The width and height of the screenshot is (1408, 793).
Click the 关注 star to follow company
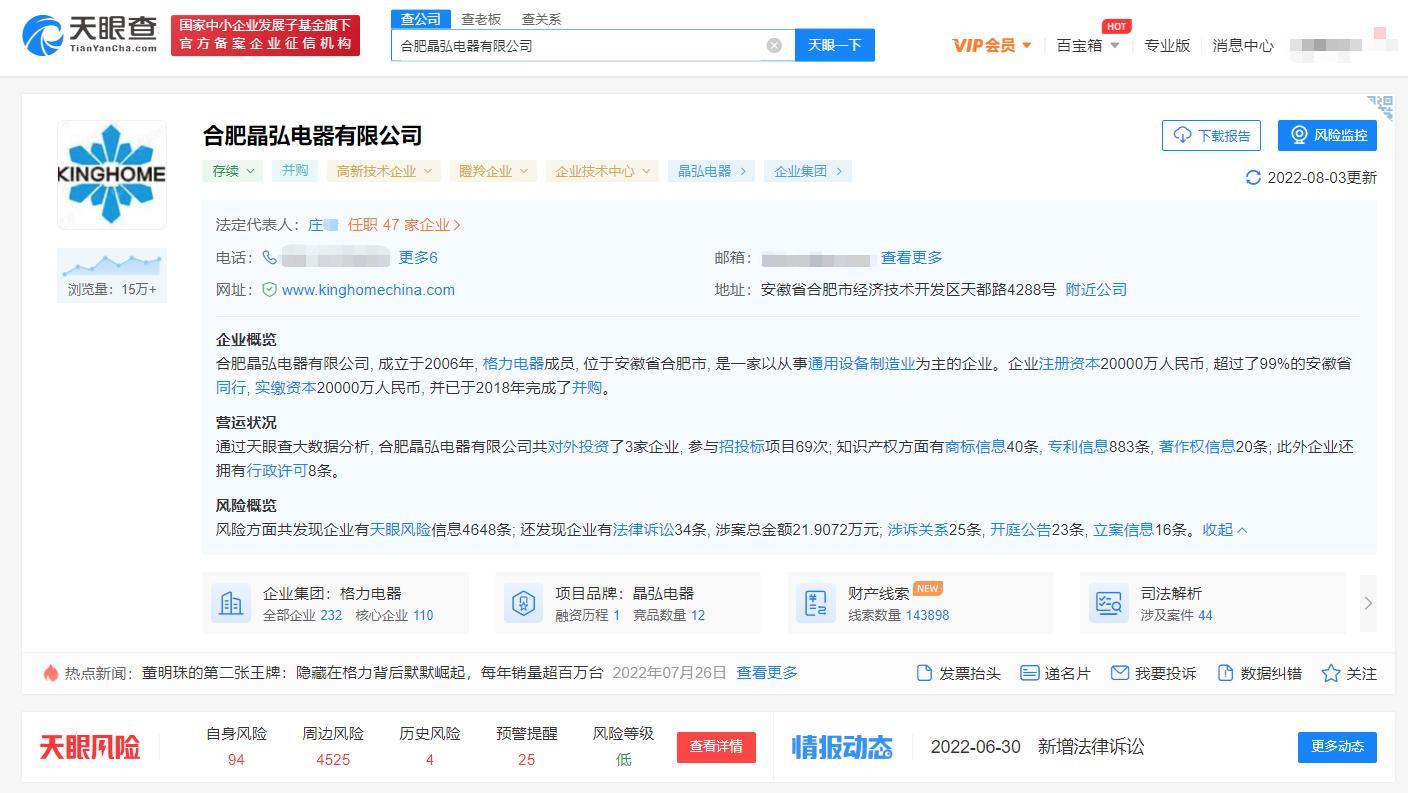click(x=1349, y=673)
